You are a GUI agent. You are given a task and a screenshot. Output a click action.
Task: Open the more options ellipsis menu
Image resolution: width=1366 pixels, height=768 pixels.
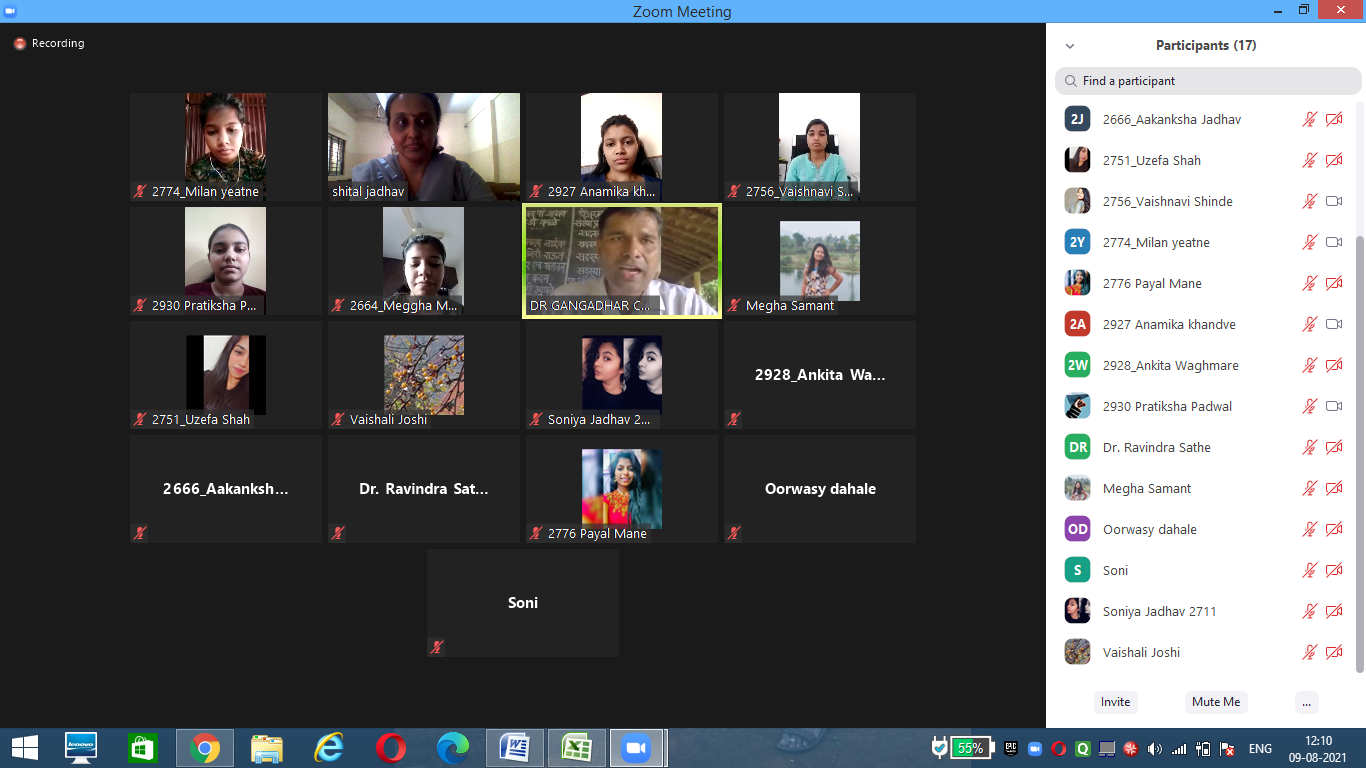click(1306, 702)
